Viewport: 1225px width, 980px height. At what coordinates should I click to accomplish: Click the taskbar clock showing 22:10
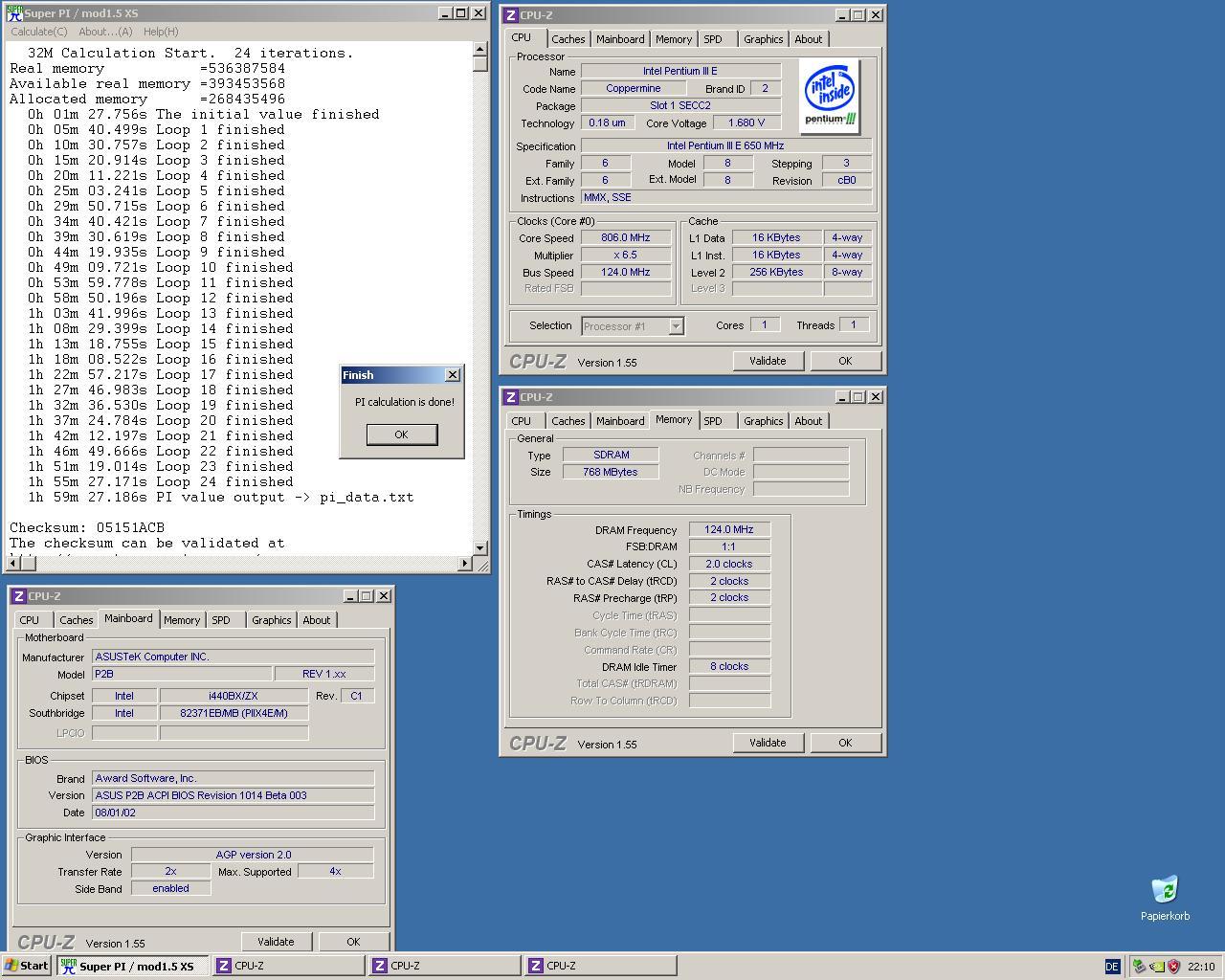point(1201,967)
